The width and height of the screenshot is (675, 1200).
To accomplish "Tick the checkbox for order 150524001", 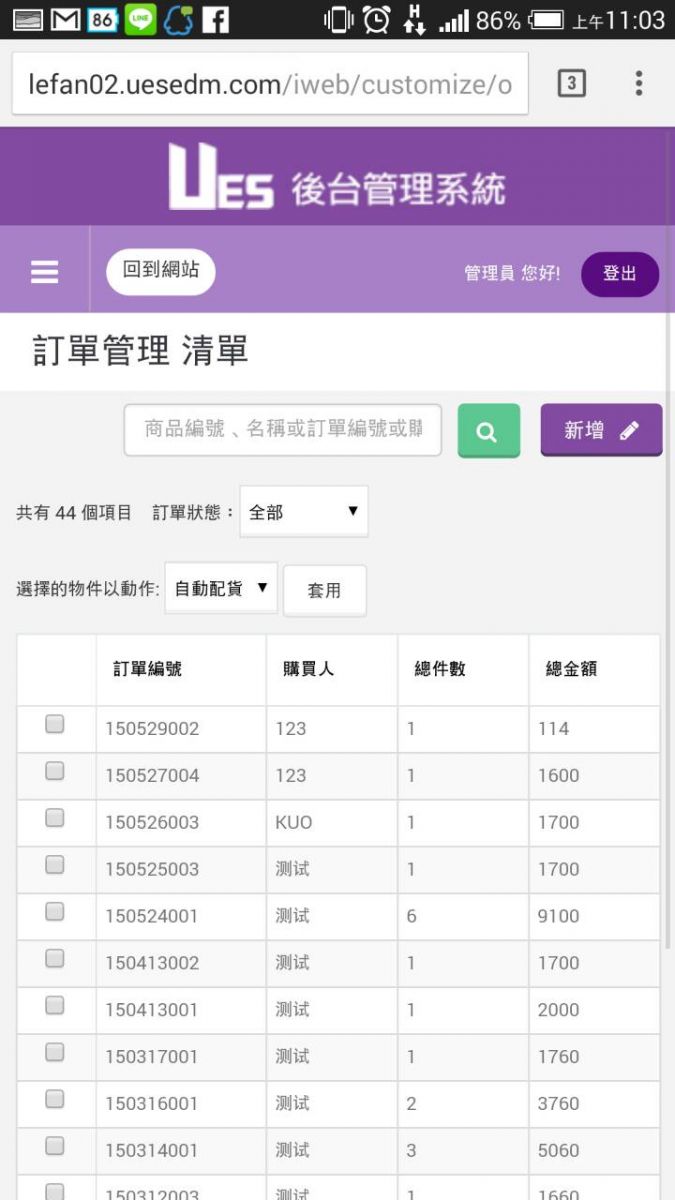I will point(55,912).
